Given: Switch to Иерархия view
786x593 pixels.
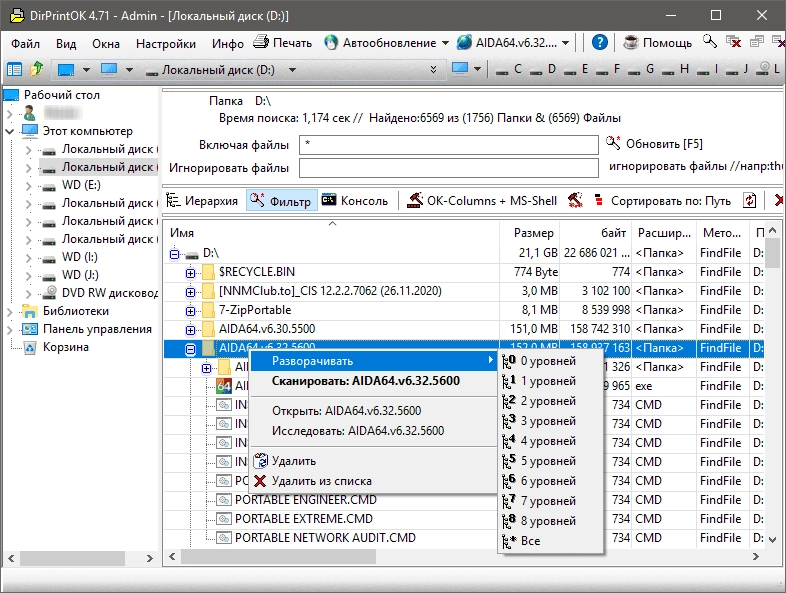Looking at the screenshot, I should [x=202, y=201].
